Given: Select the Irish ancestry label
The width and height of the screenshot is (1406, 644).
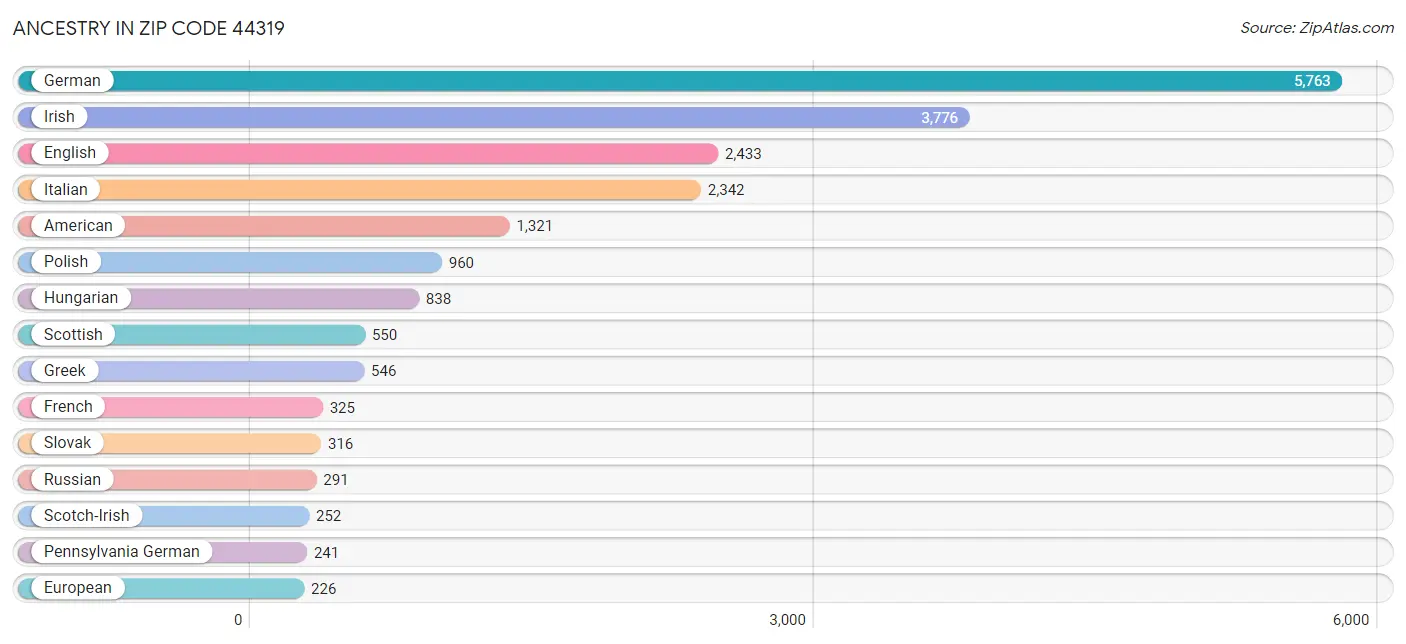Looking at the screenshot, I should pos(59,117).
